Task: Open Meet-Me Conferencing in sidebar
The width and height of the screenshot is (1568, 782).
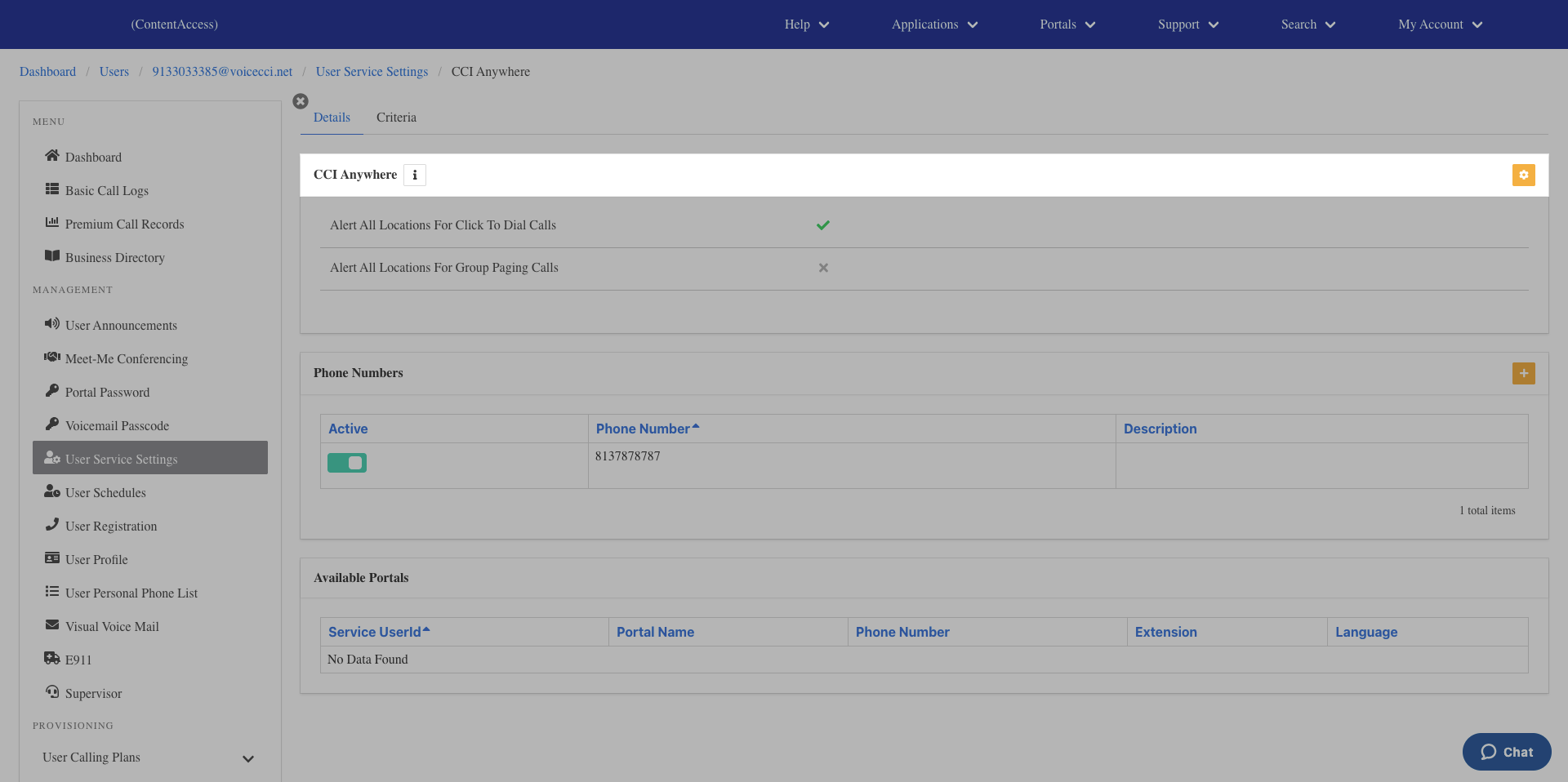Action: coord(126,358)
